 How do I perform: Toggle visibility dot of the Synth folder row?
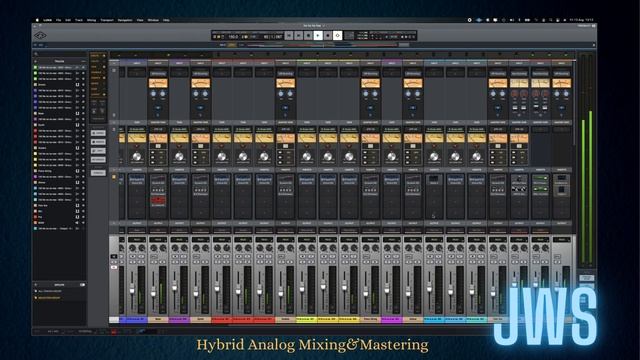click(x=83, y=124)
